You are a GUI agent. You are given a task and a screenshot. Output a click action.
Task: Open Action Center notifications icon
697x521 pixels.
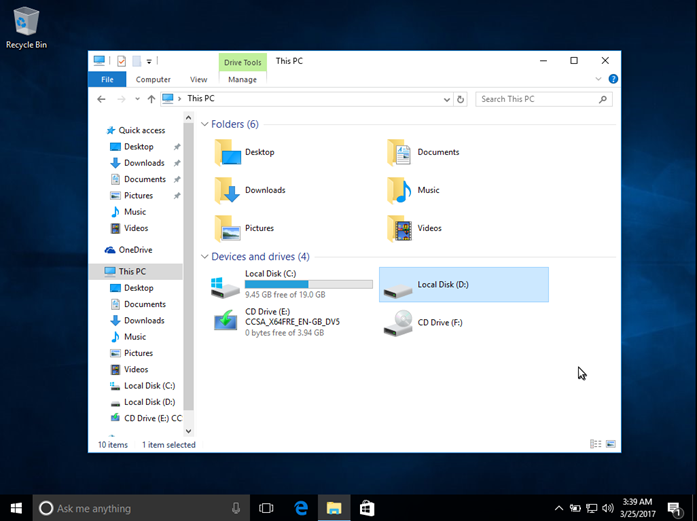(x=675, y=509)
